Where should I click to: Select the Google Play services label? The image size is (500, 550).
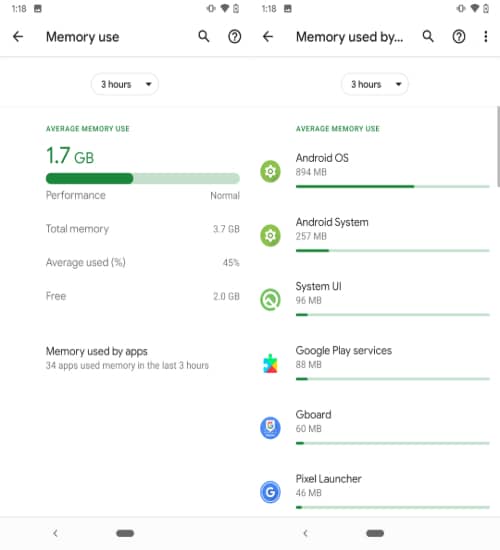344,350
